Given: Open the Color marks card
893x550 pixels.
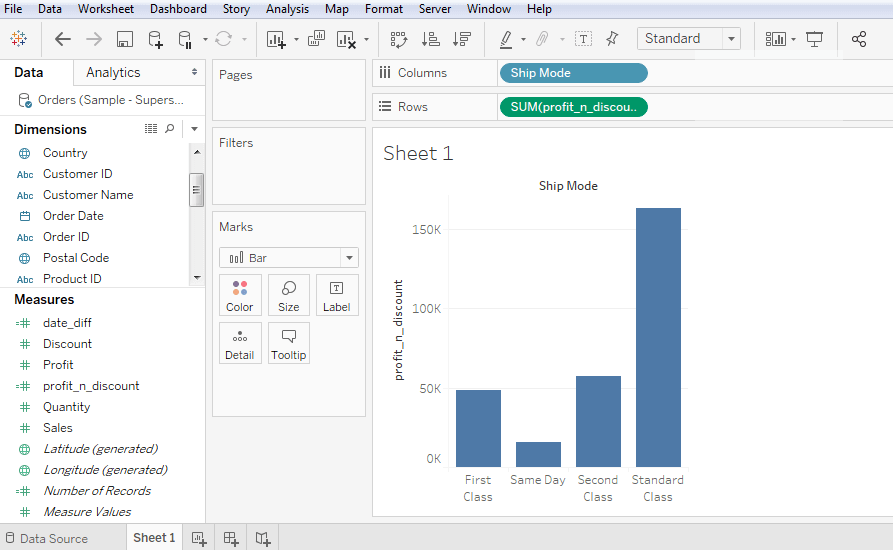Looking at the screenshot, I should tap(240, 295).
